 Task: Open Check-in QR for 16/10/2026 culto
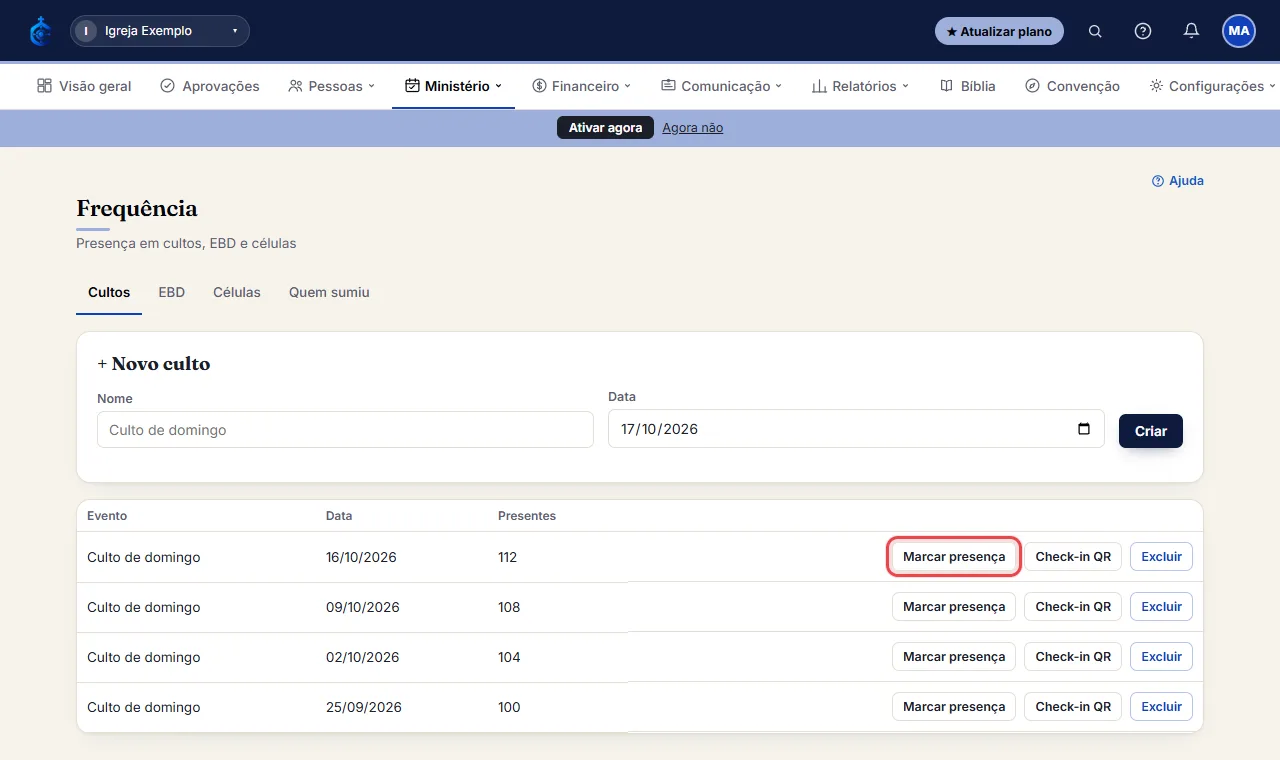coord(1073,557)
